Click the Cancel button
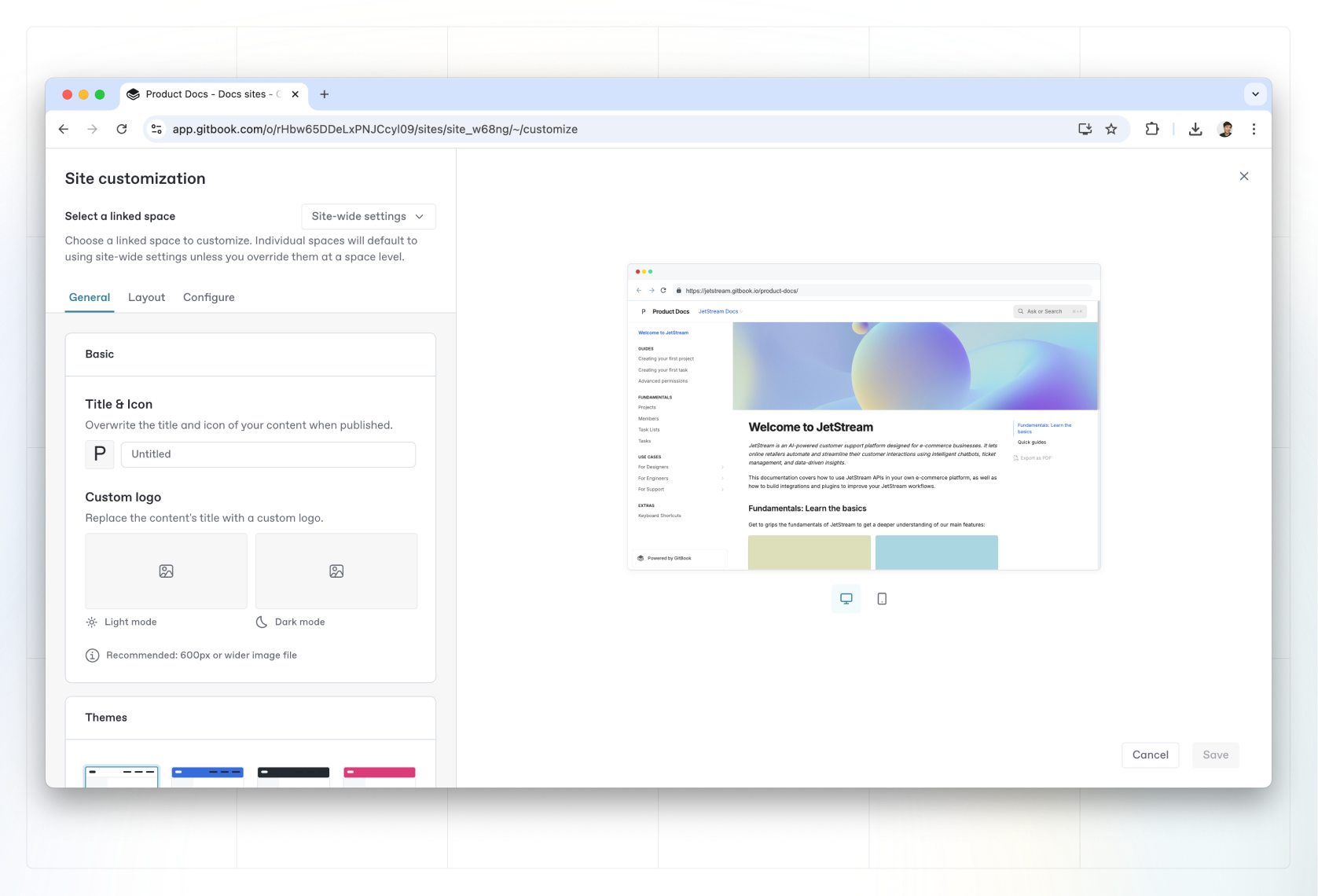Viewport: 1318px width, 896px height. [x=1150, y=755]
